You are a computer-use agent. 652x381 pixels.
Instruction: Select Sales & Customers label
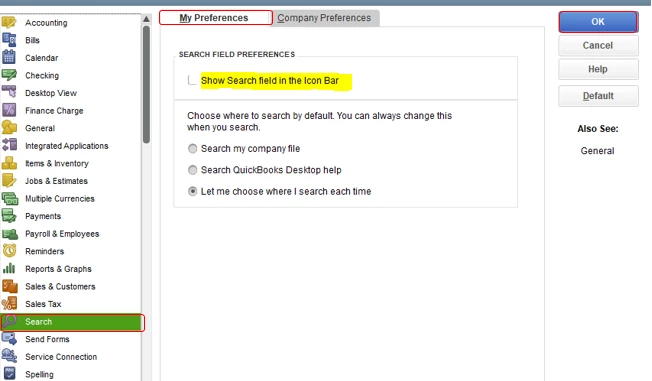click(x=60, y=287)
